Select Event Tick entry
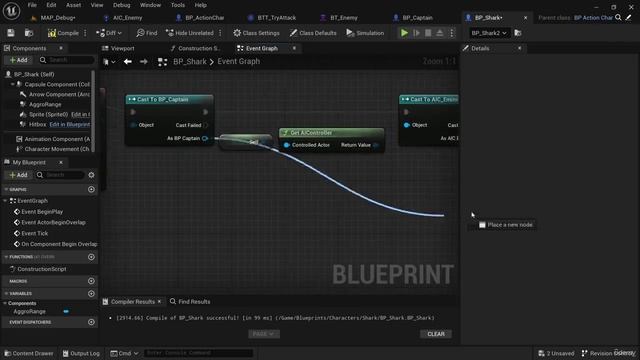The image size is (640, 360). (x=34, y=233)
